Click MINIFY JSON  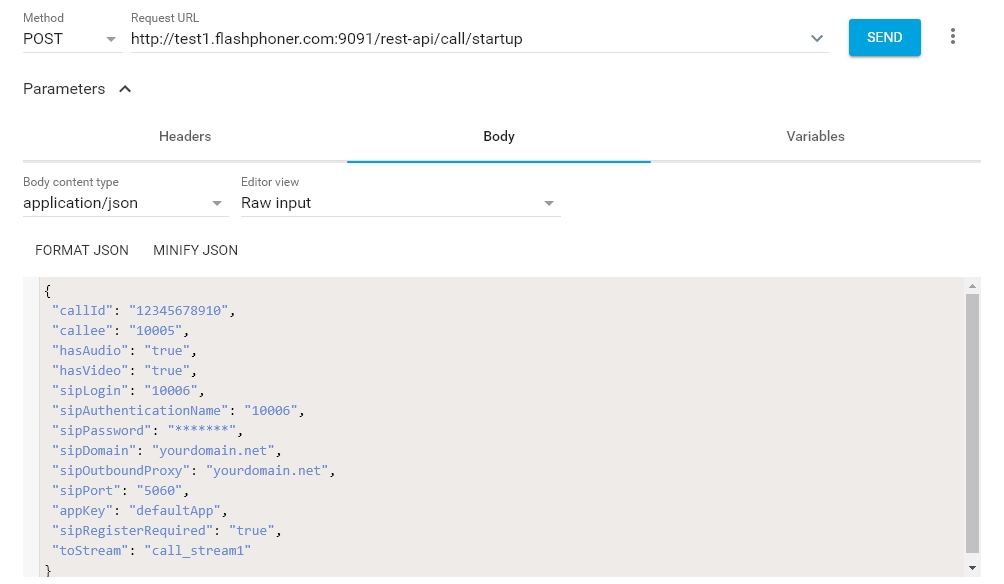coord(195,250)
